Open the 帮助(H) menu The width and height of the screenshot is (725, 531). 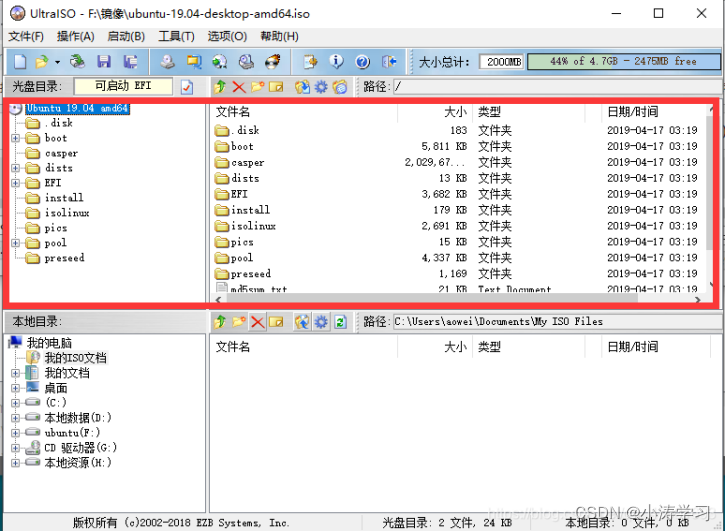click(279, 36)
